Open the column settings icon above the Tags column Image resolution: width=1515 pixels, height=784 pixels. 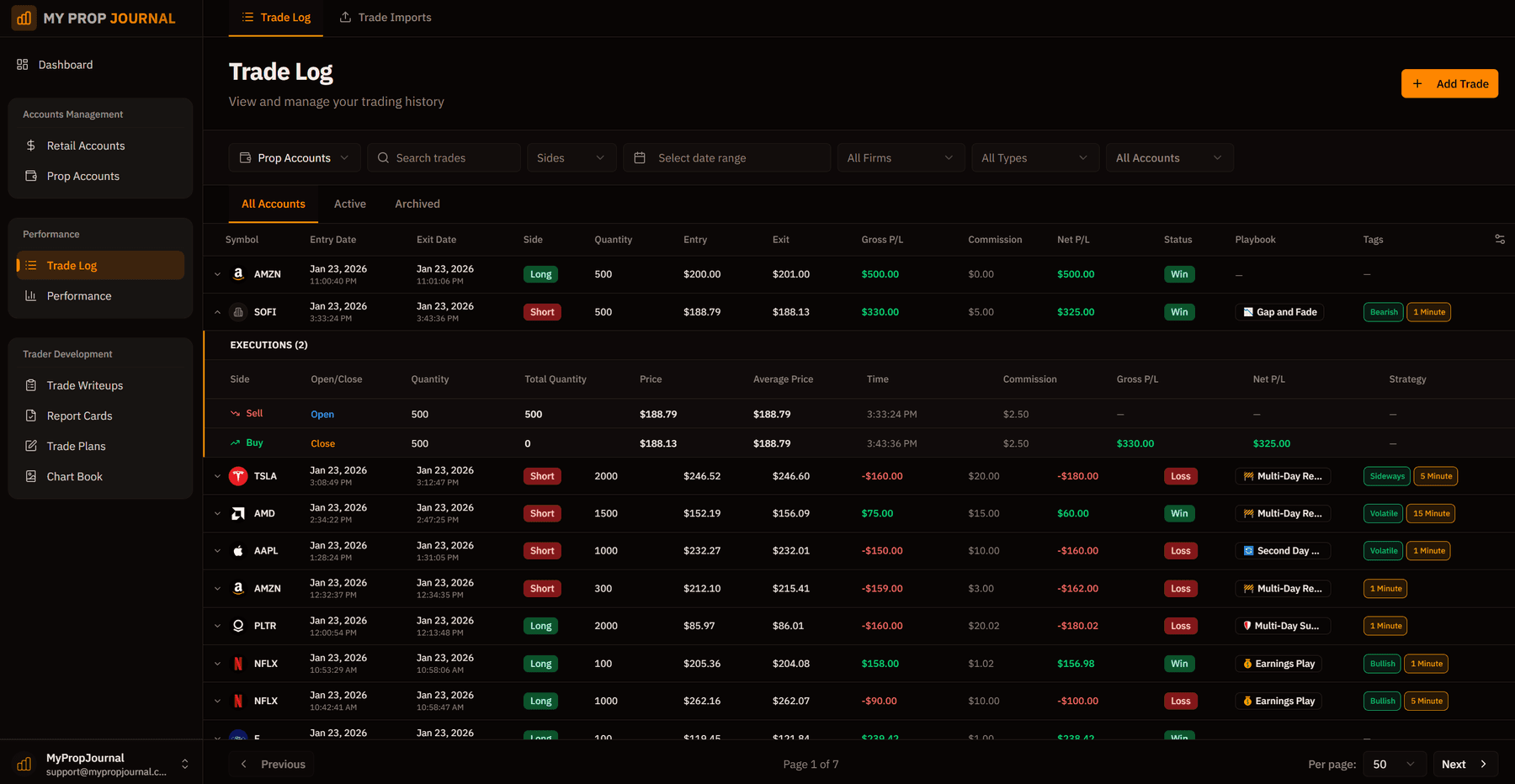click(1499, 239)
